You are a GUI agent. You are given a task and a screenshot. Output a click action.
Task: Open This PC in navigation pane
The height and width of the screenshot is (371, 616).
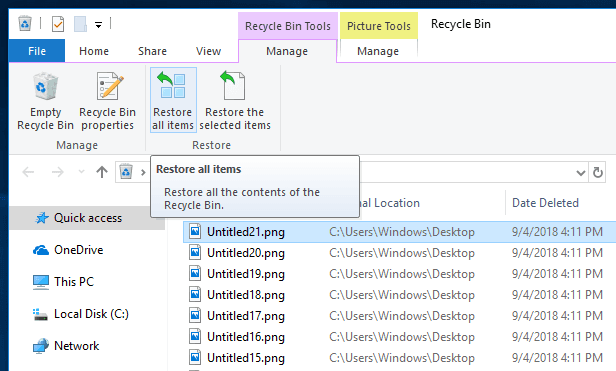tap(74, 281)
